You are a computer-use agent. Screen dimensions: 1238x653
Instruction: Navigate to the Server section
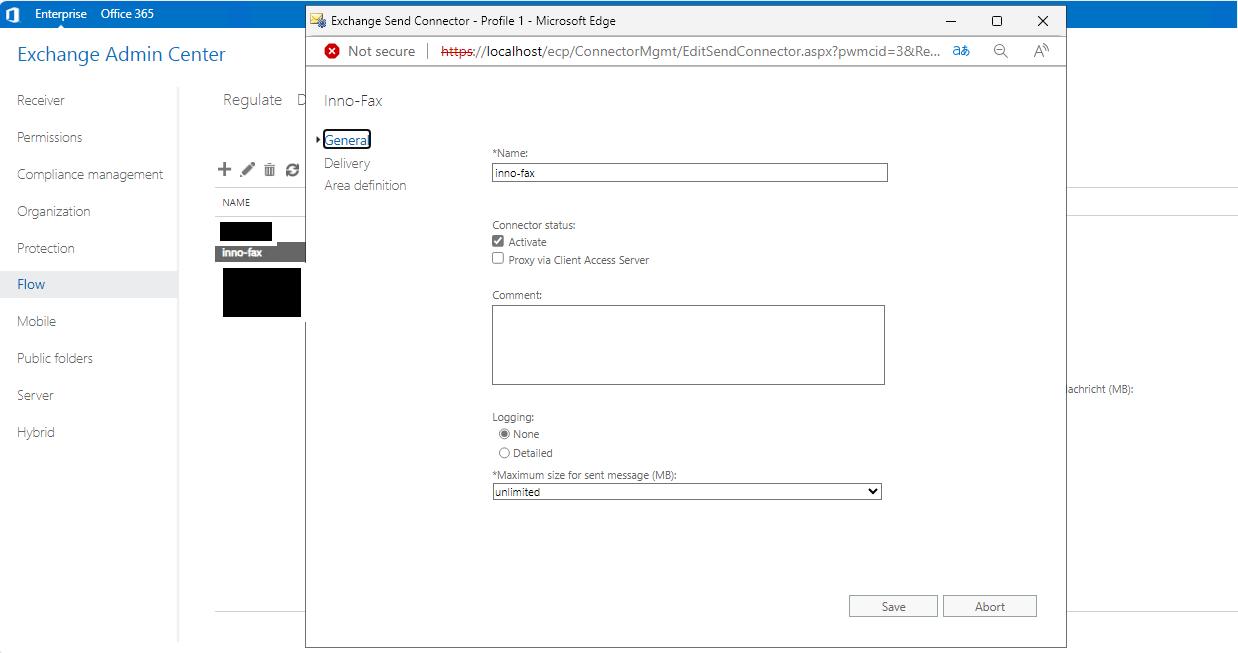click(35, 395)
